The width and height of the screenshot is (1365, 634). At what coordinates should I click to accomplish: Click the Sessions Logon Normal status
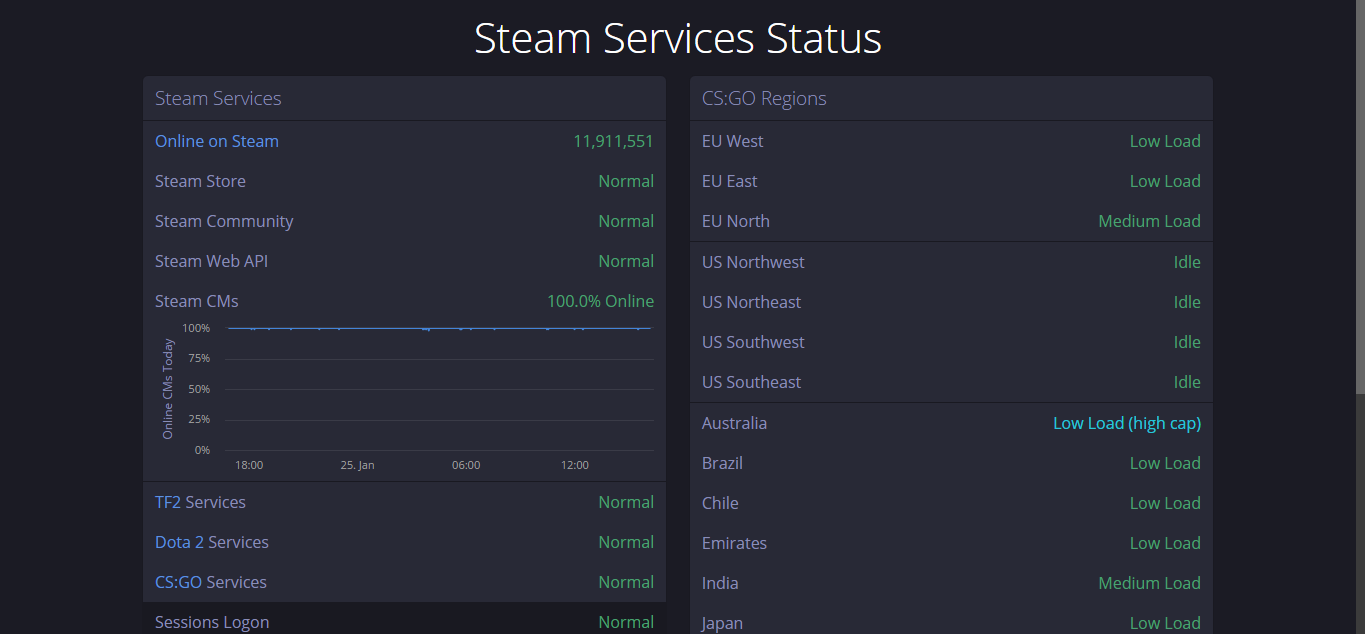[x=626, y=622]
